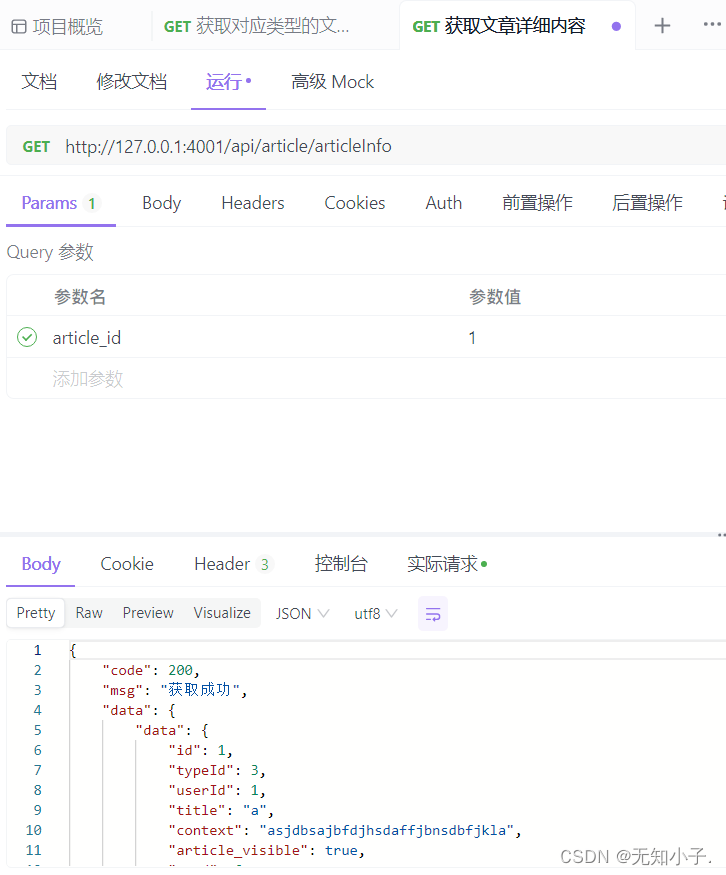Open the 高级 Mock tab
726x875 pixels.
pyautogui.click(x=332, y=81)
